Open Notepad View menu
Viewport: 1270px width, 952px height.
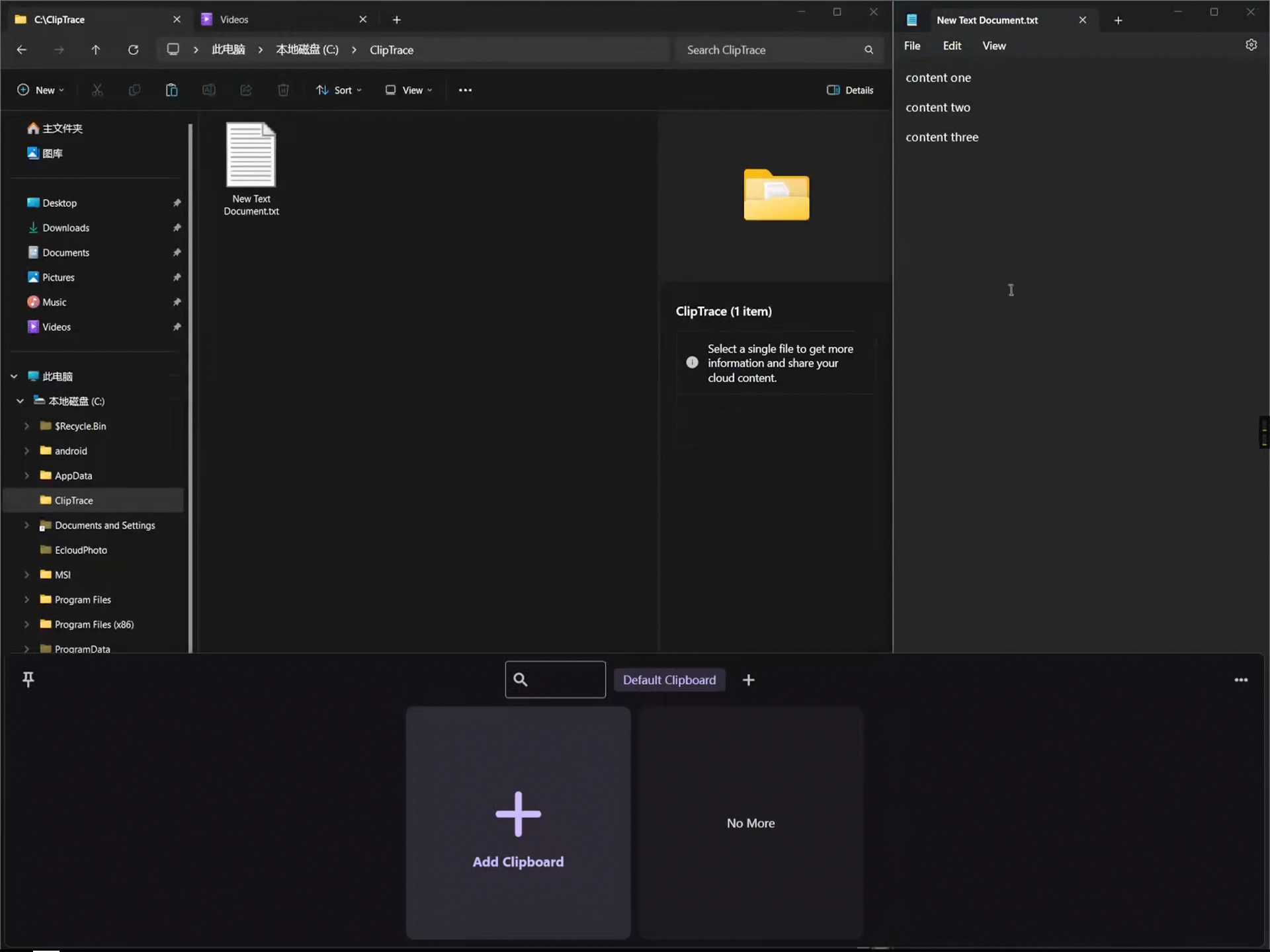click(x=994, y=46)
